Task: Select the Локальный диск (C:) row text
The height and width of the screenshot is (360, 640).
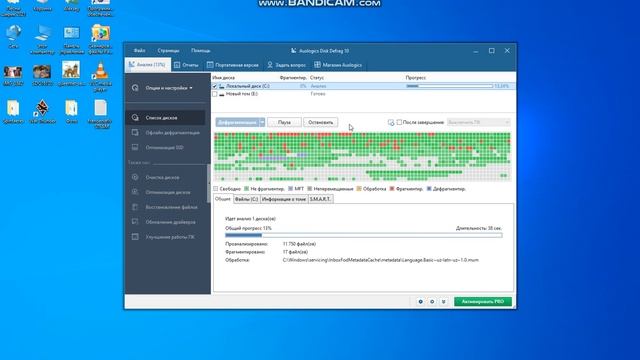Action: [248, 86]
